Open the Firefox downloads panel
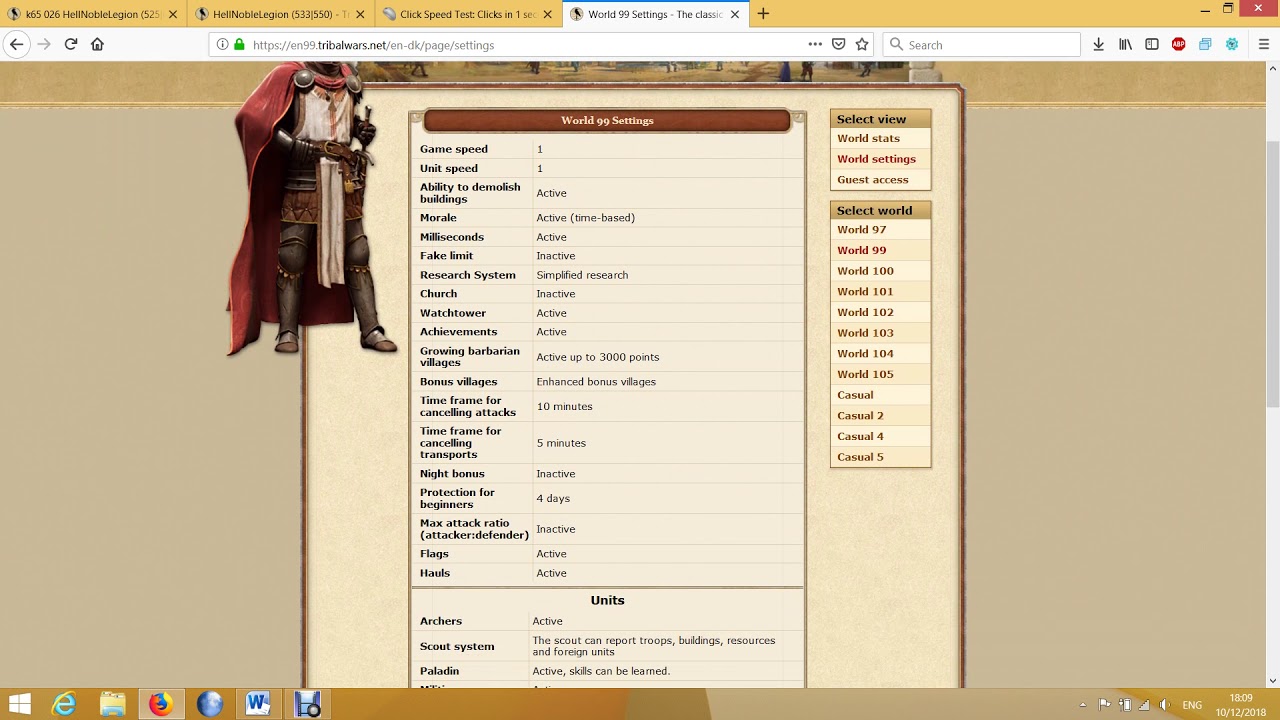1280x720 pixels. point(1098,44)
